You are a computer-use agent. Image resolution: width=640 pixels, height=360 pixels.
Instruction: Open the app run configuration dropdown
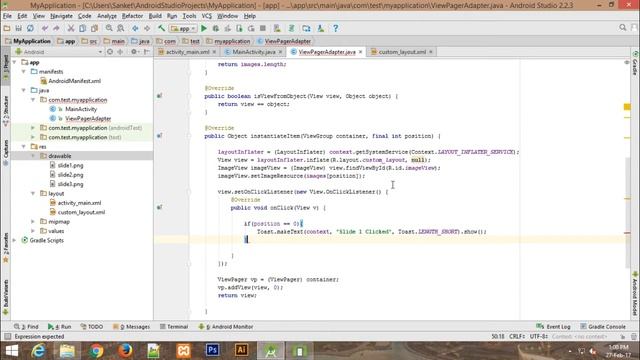coord(183,29)
